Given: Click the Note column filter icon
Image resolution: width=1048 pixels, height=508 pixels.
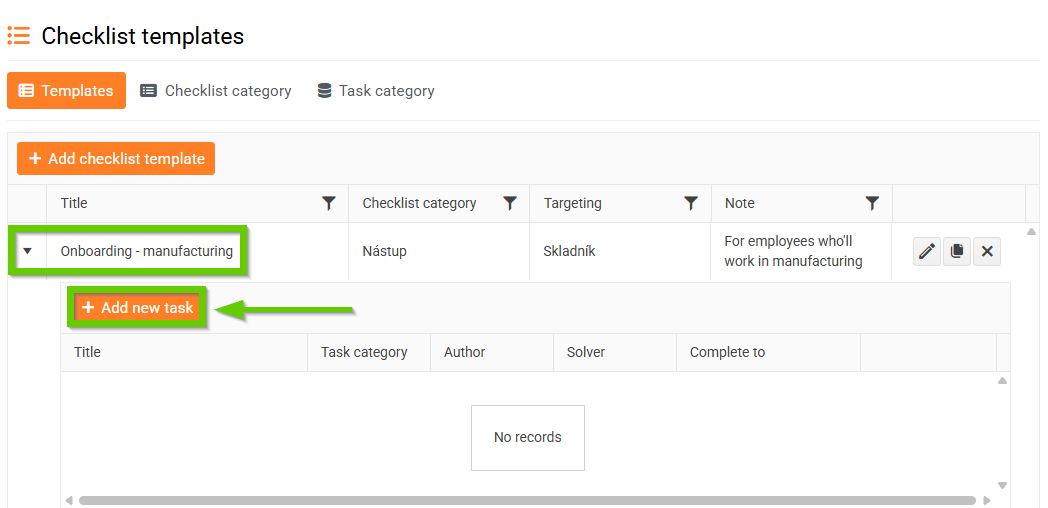Looking at the screenshot, I should coord(872,203).
